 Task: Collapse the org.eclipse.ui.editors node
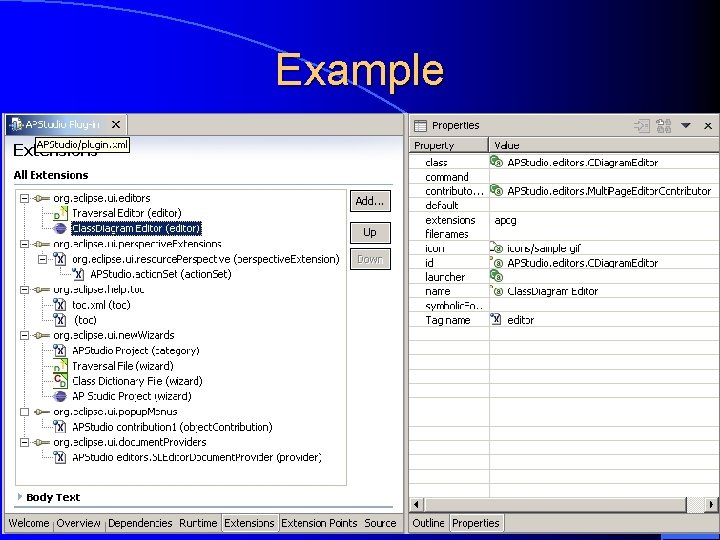coord(25,198)
